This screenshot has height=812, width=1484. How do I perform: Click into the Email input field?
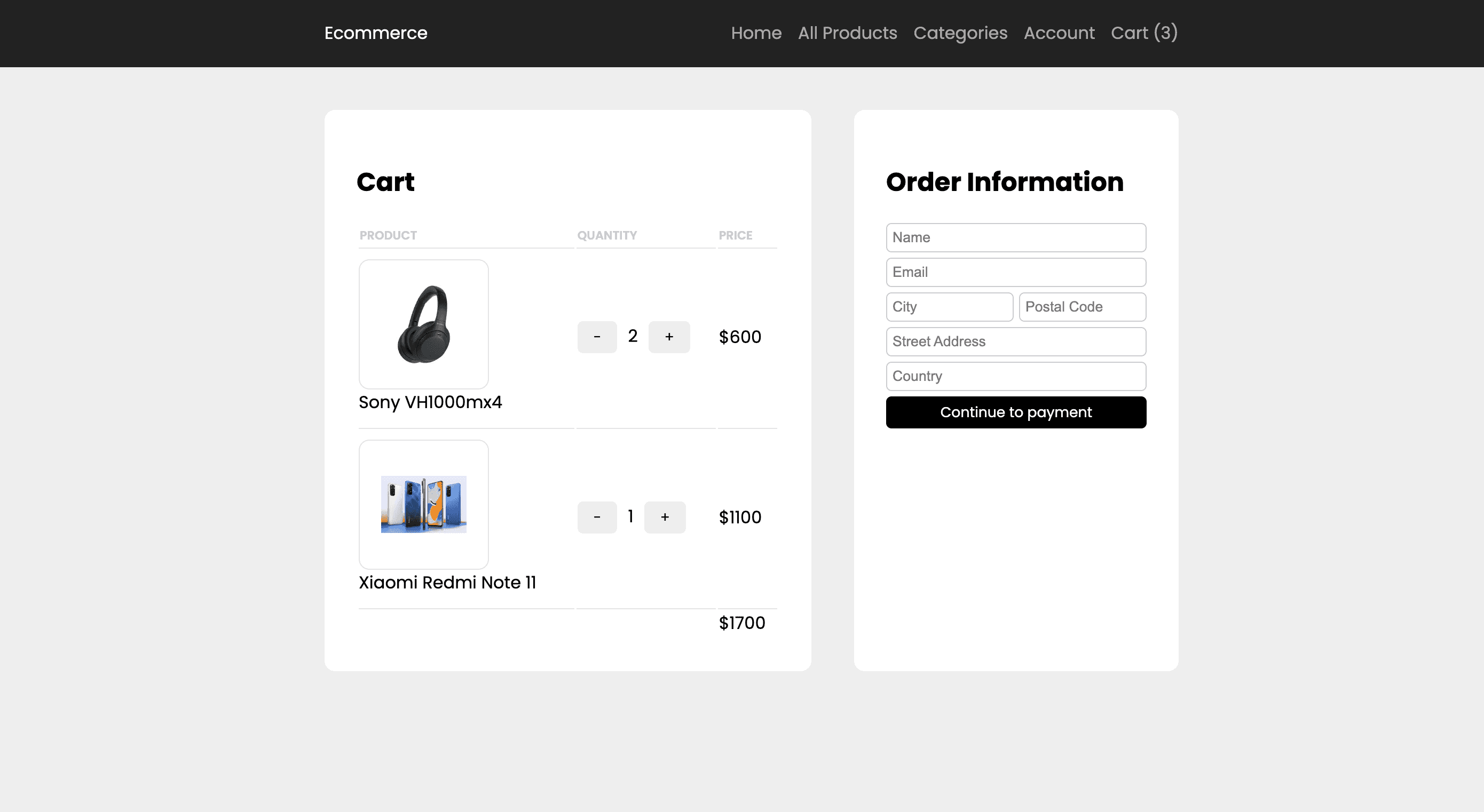click(1016, 272)
